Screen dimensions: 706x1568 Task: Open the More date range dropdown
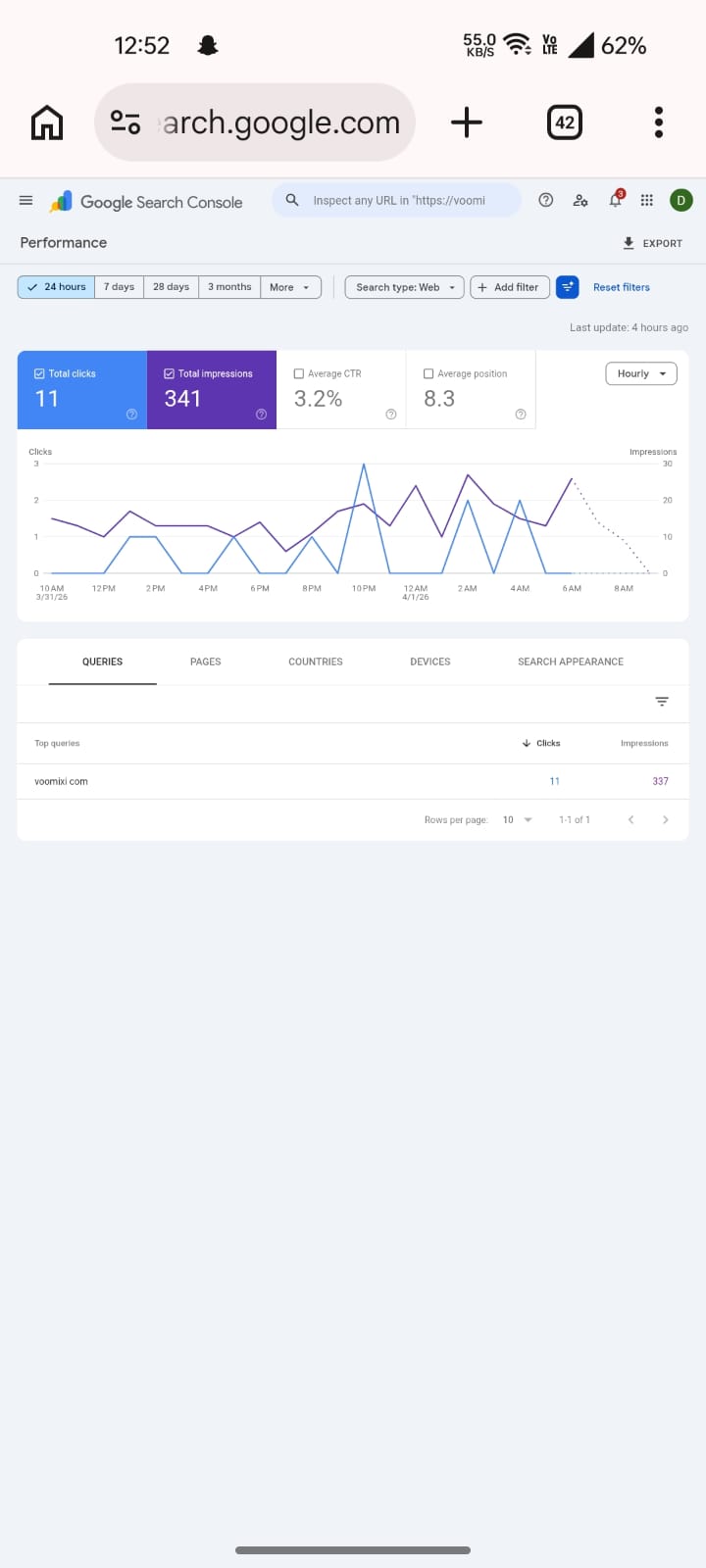click(x=290, y=287)
